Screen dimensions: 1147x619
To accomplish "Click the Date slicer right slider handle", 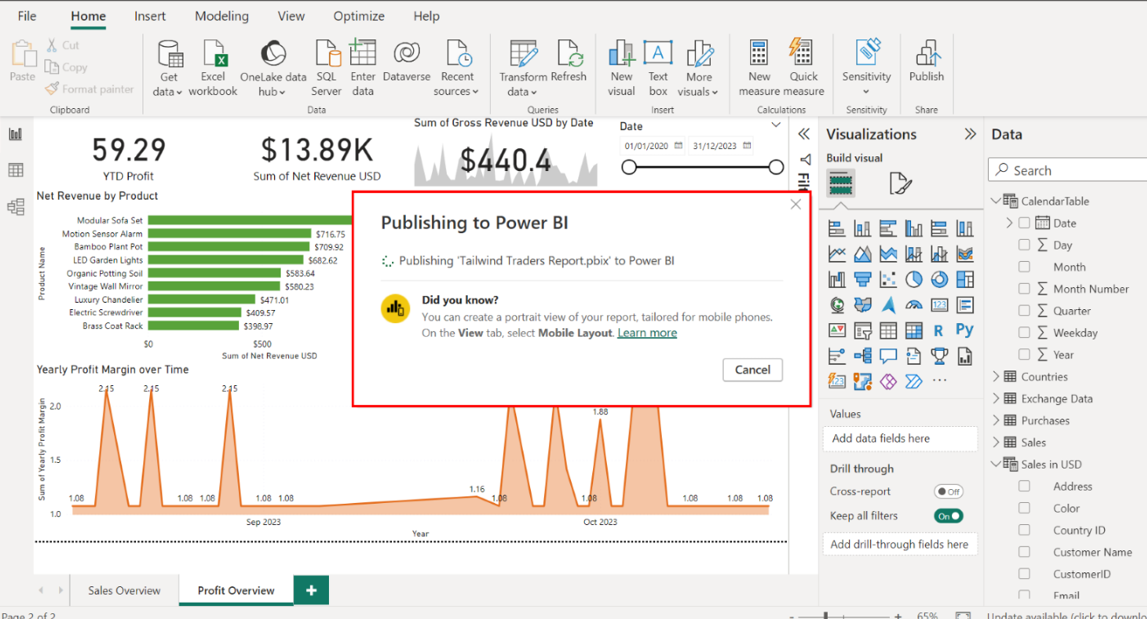I will pos(776,167).
